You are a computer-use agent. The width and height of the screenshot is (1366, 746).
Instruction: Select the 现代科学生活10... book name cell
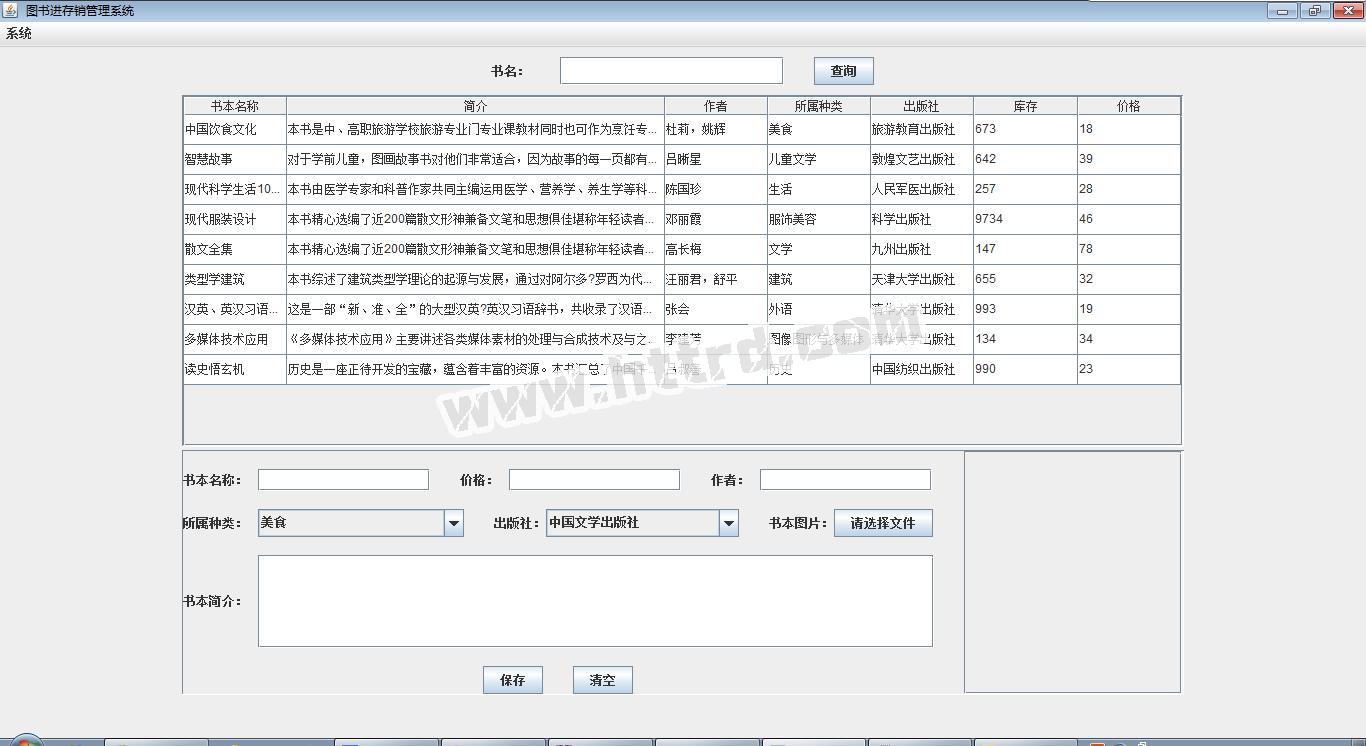point(235,189)
